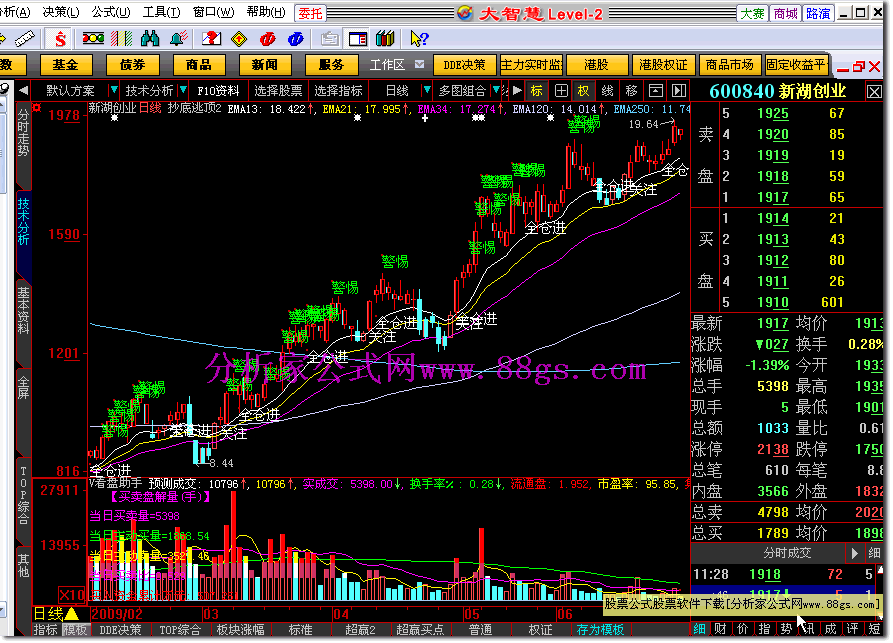Click the hide side panel arrow icon

pos(678,91)
